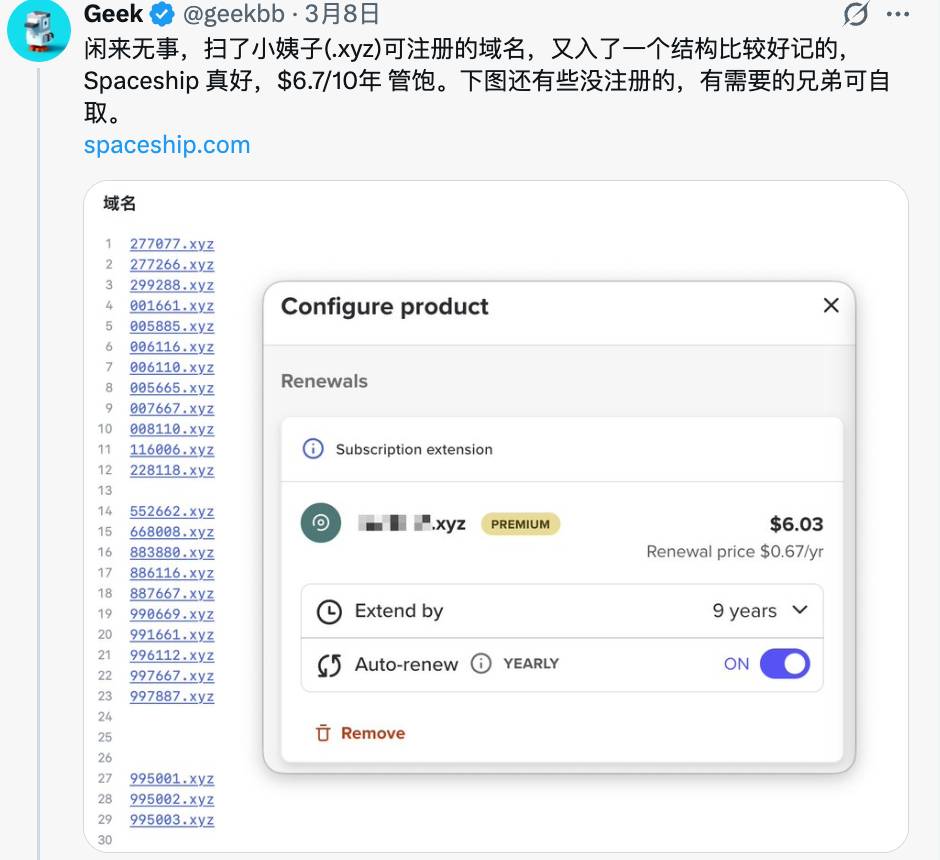Turn off the Auto-renew toggle

click(x=784, y=664)
